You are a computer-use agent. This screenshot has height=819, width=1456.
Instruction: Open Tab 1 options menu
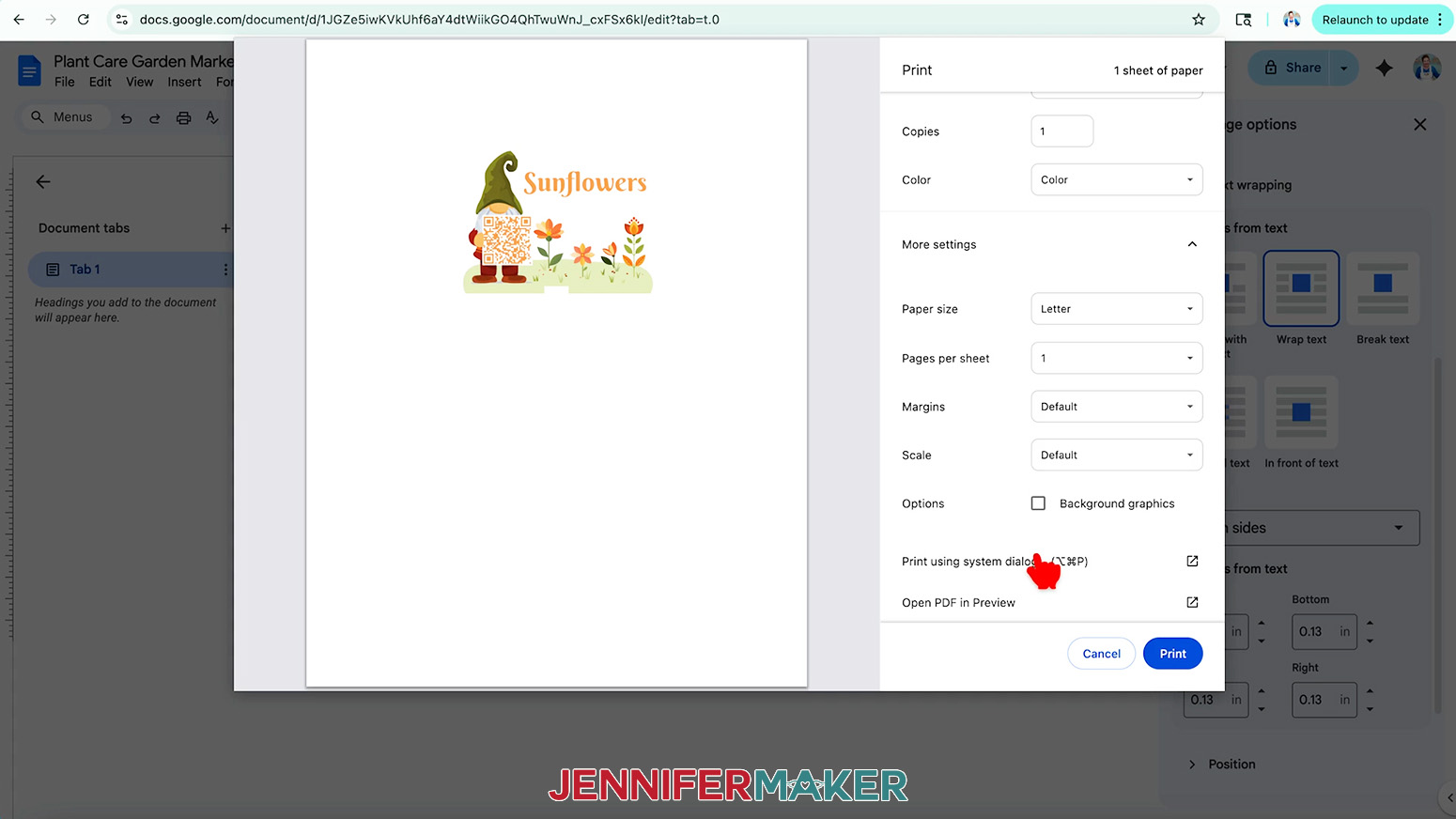click(225, 270)
